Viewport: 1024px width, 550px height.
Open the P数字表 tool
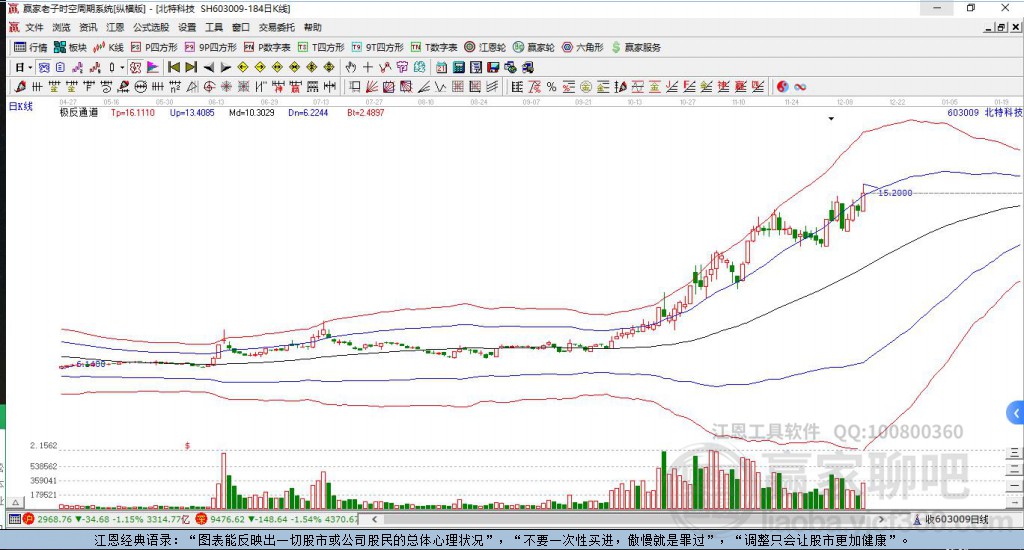point(267,47)
